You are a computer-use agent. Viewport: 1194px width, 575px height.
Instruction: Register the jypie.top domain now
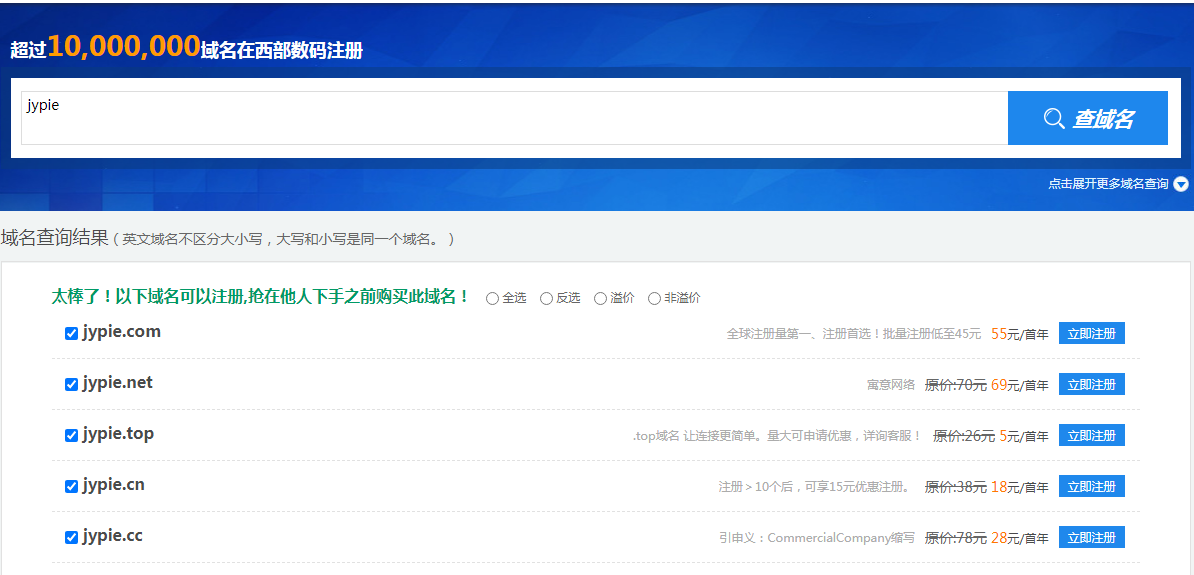pos(1091,436)
